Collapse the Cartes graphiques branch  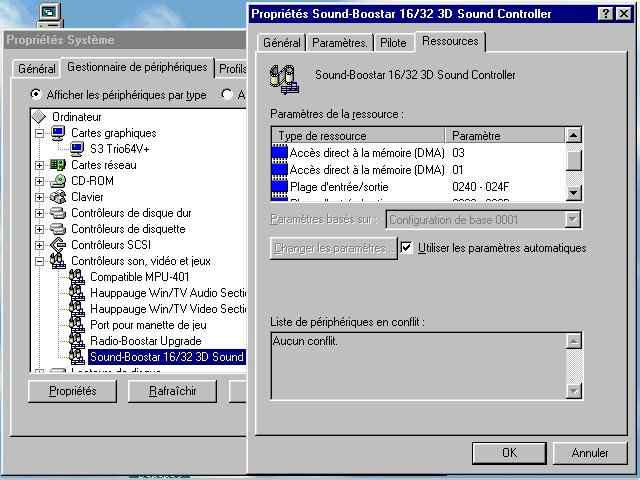(x=39, y=133)
